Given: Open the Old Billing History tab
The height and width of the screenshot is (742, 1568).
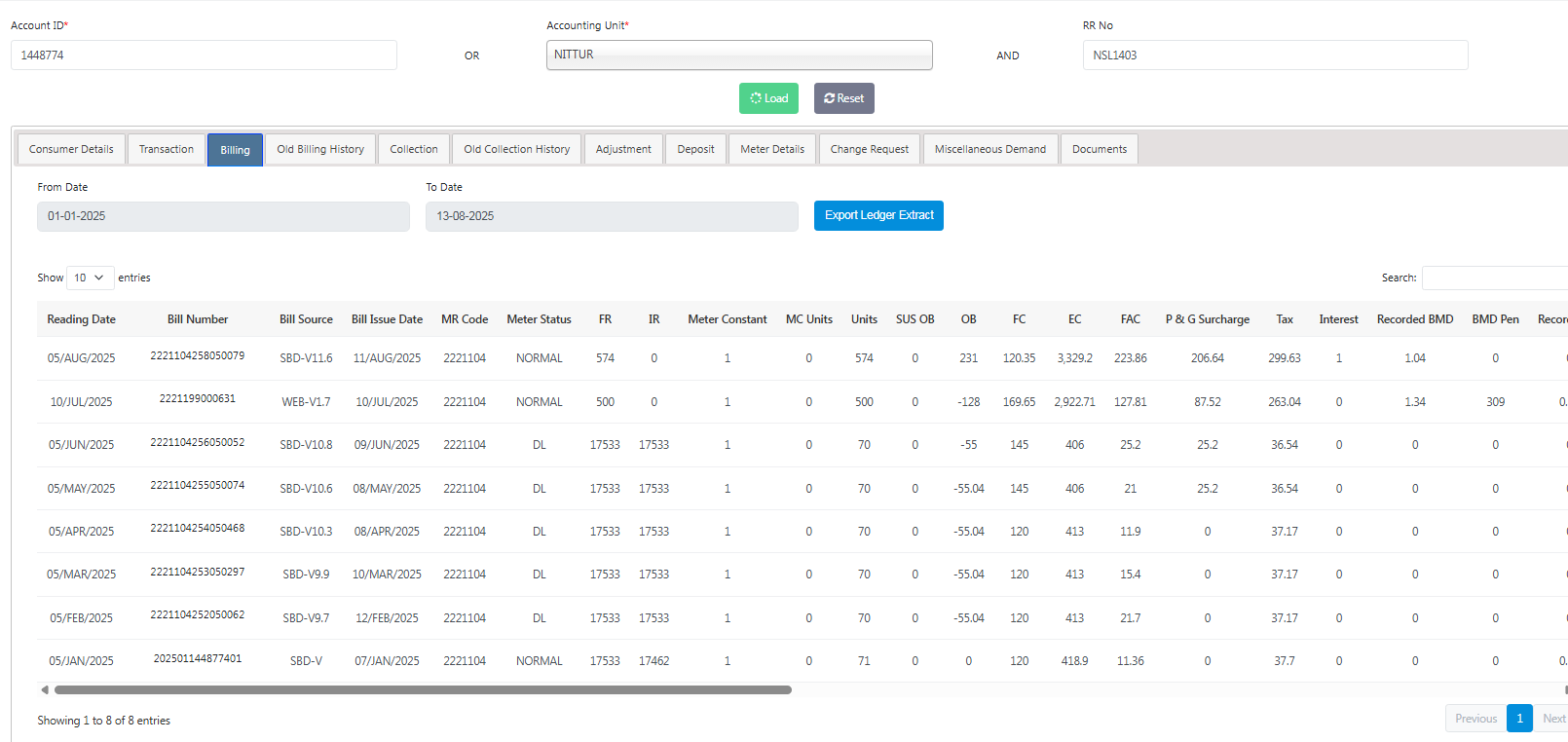Looking at the screenshot, I should click(x=320, y=149).
